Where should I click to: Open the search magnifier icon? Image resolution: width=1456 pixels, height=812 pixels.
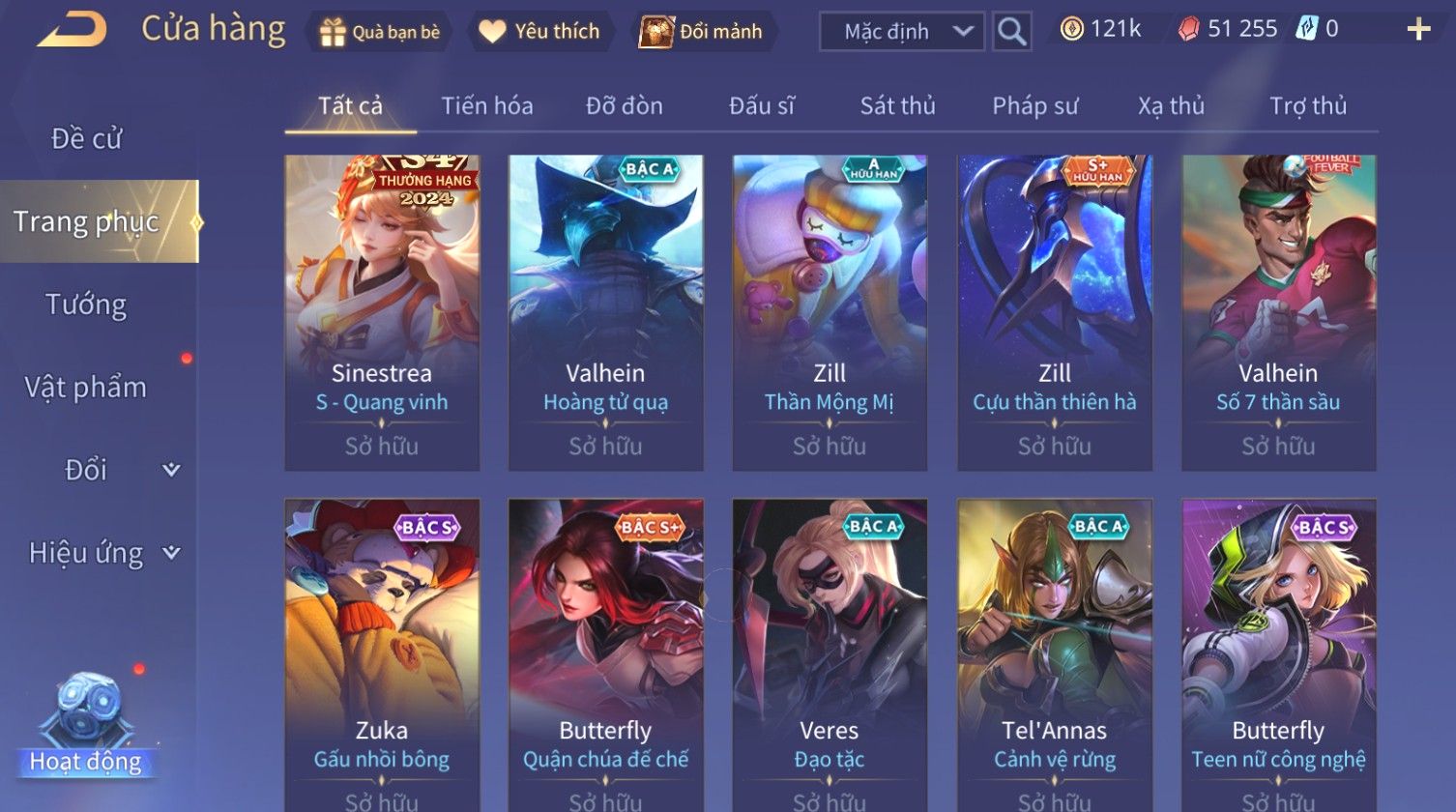pos(1011,31)
